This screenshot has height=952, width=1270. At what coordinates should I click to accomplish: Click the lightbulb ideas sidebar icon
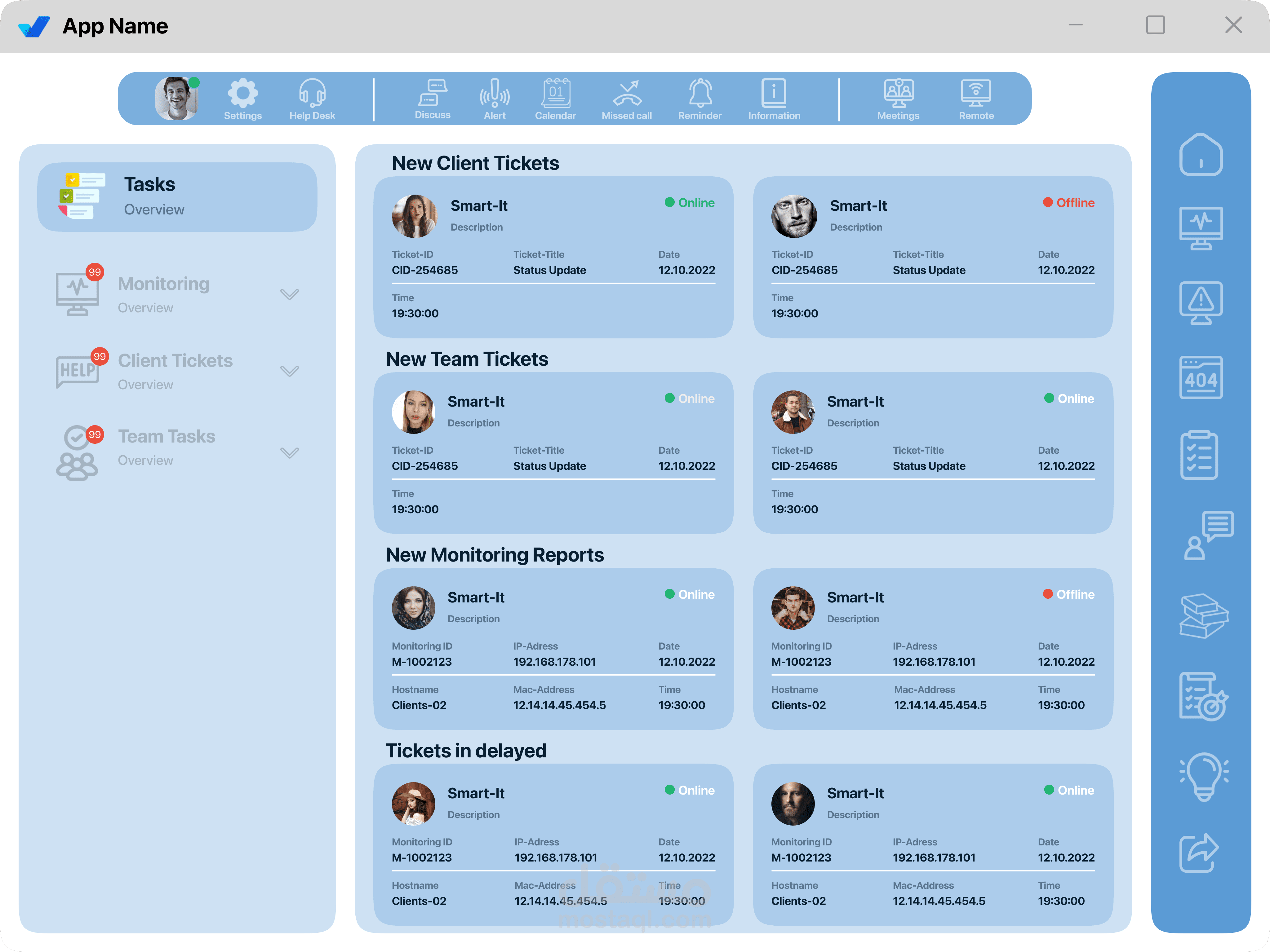(1203, 776)
